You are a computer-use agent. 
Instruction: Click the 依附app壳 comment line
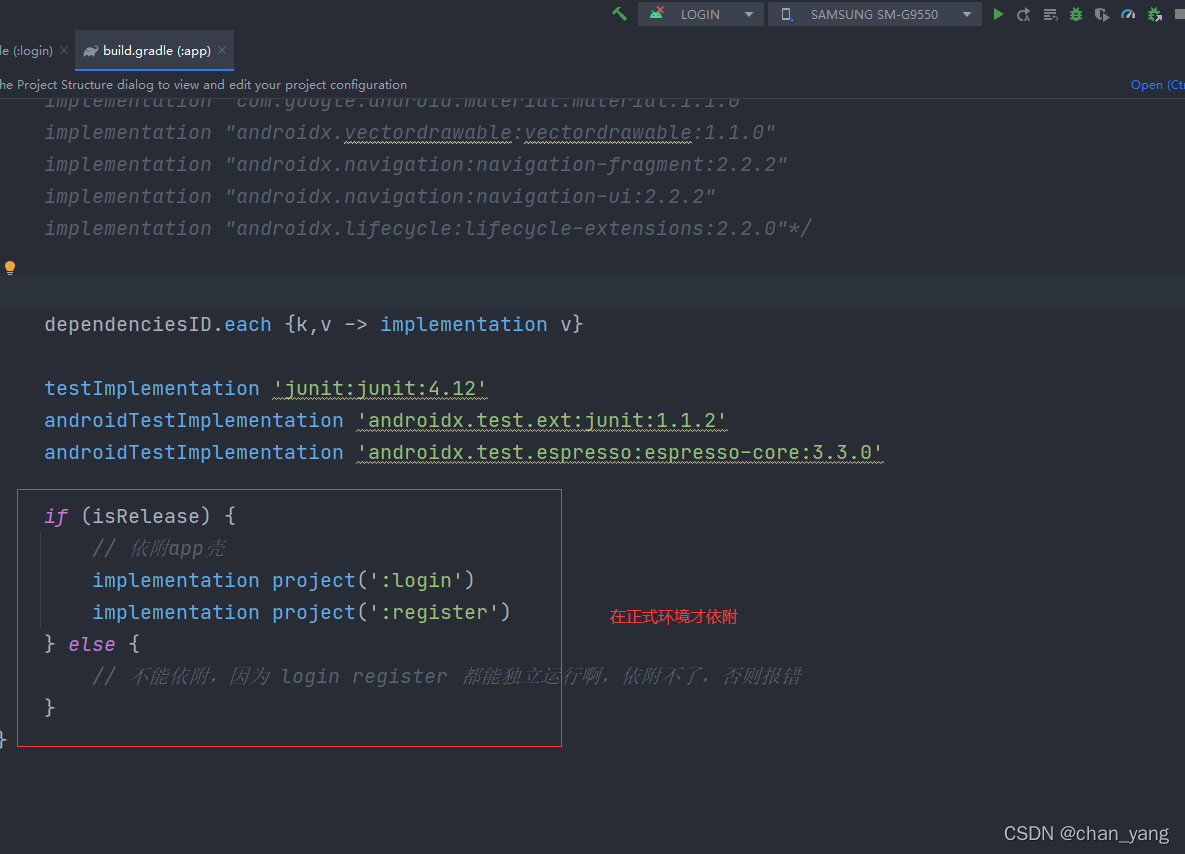pyautogui.click(x=159, y=548)
